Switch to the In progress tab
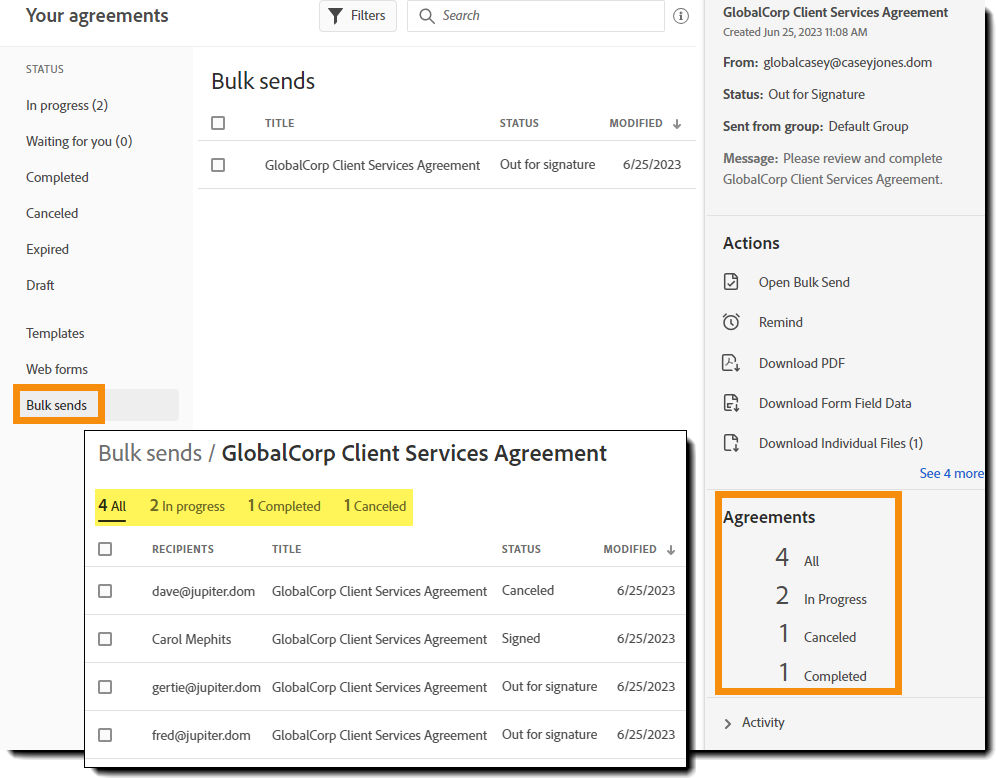The width and height of the screenshot is (996, 778). 186,506
